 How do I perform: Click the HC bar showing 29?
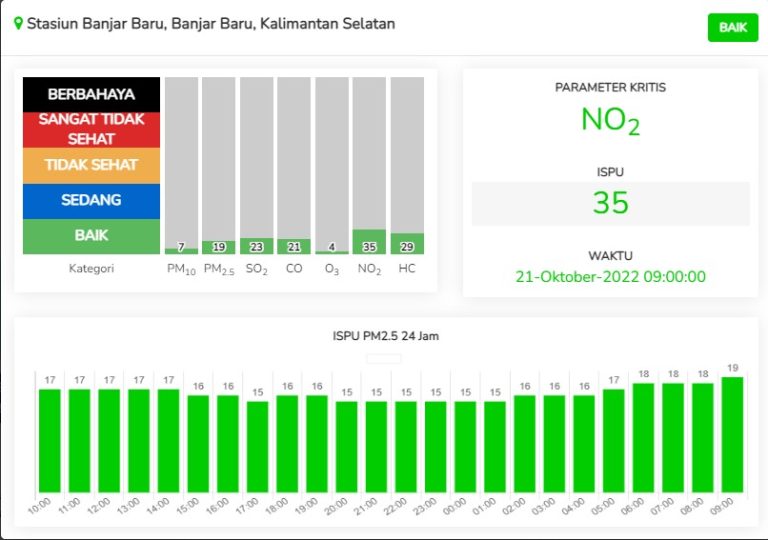[x=407, y=244]
